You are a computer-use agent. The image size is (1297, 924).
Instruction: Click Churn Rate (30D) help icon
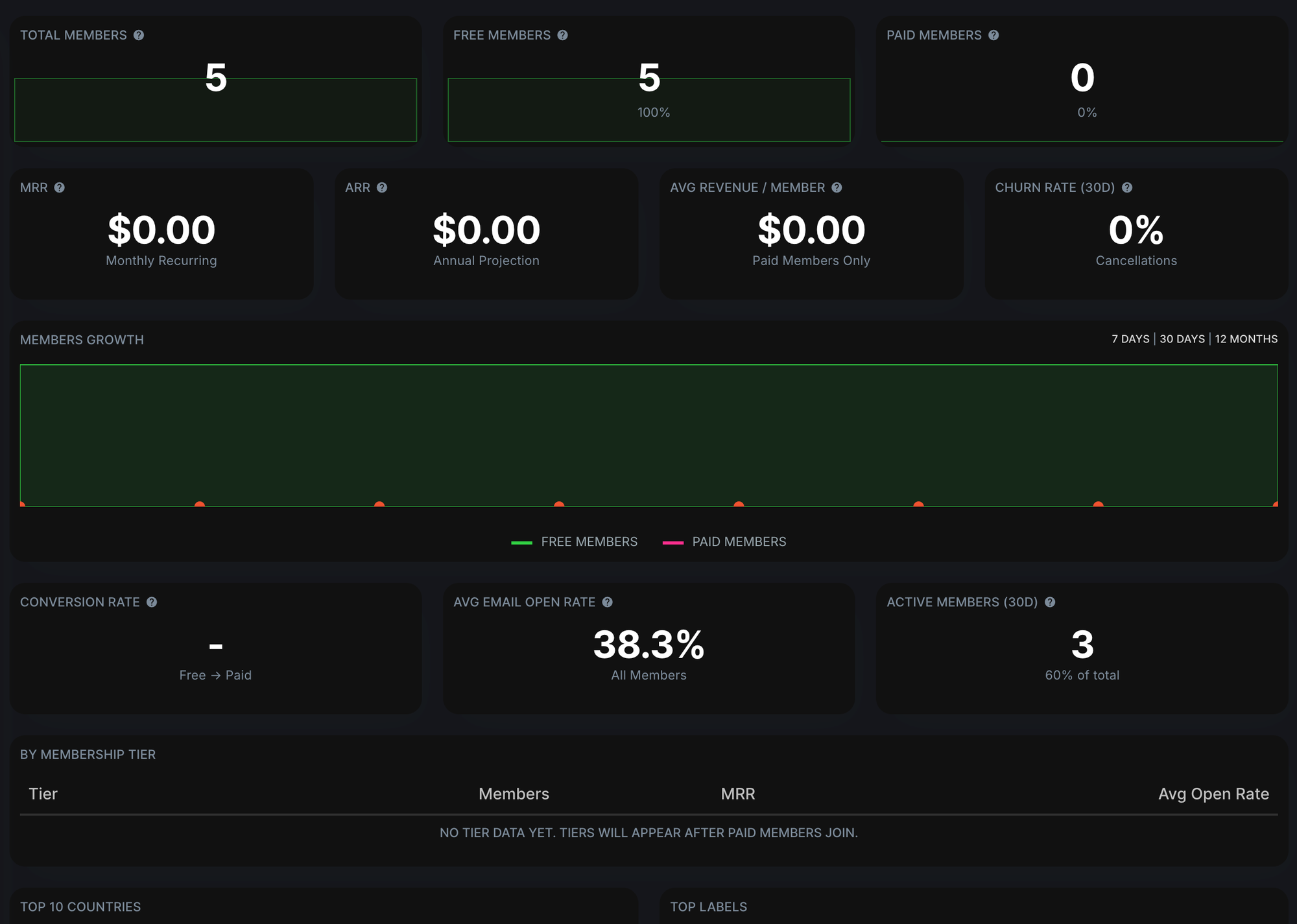tap(1127, 187)
